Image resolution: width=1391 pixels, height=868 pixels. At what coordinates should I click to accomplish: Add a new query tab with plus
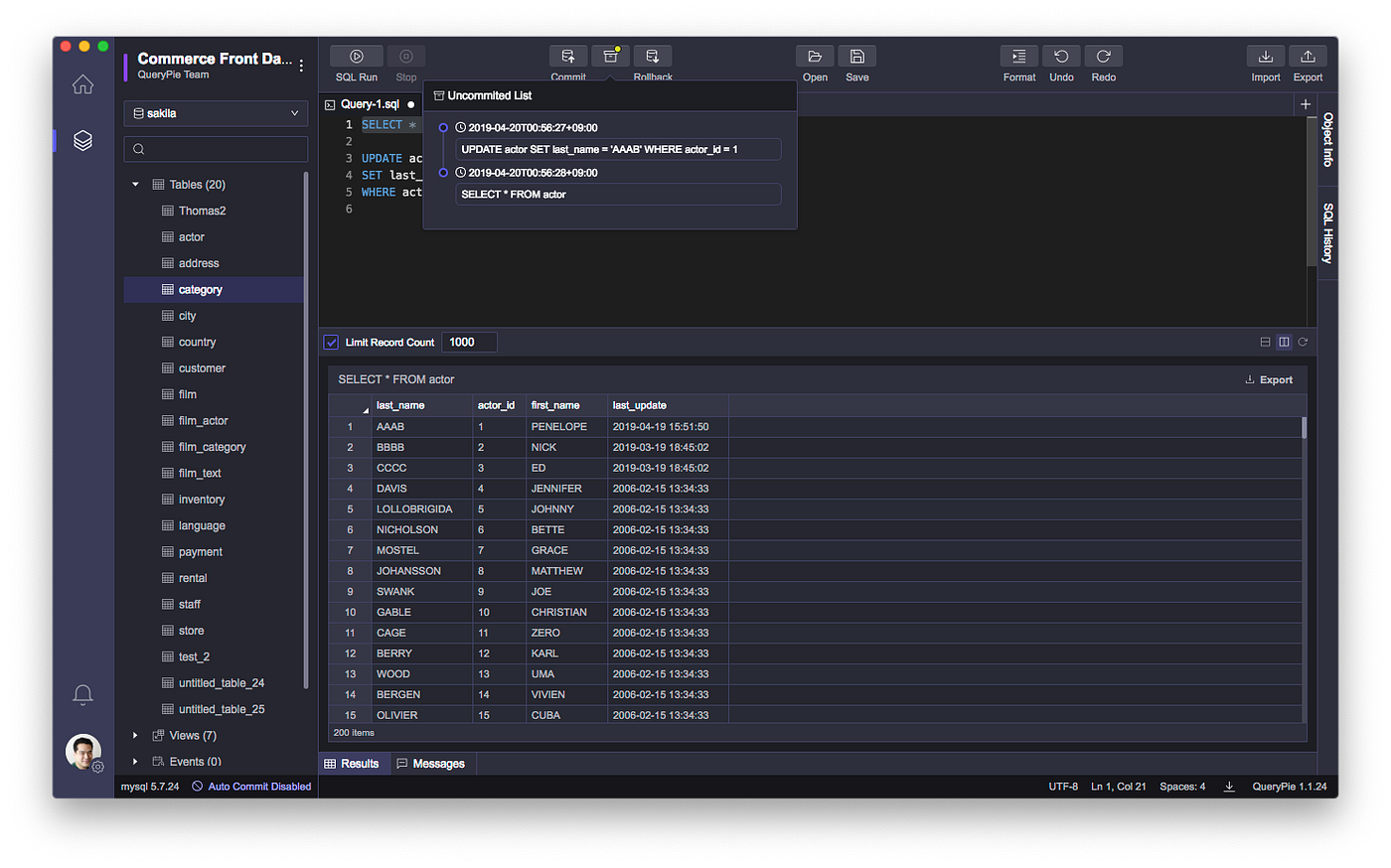click(1306, 104)
